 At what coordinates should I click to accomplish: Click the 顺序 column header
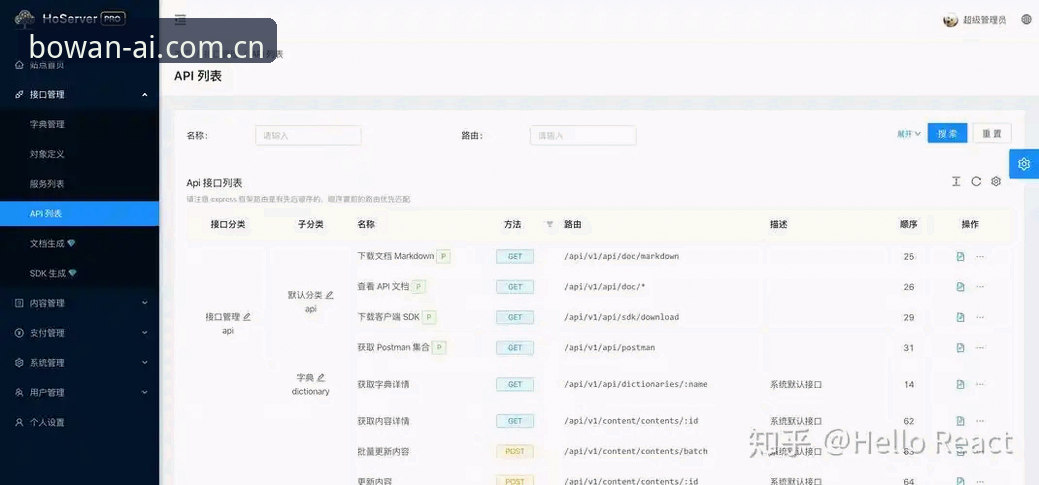coord(908,225)
